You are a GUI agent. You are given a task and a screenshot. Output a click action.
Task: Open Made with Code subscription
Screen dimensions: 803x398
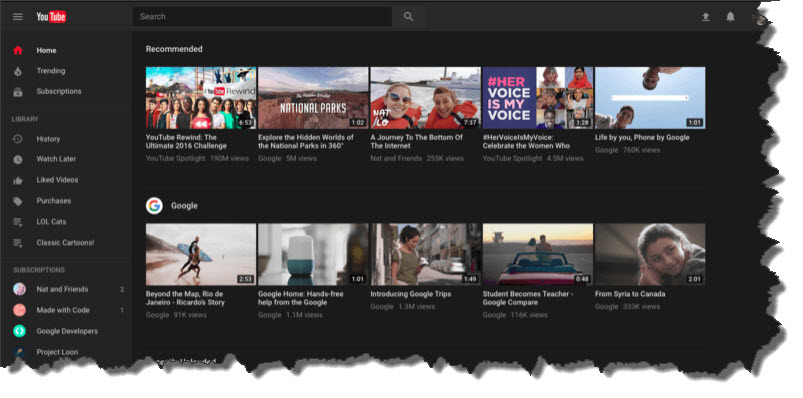[63, 310]
